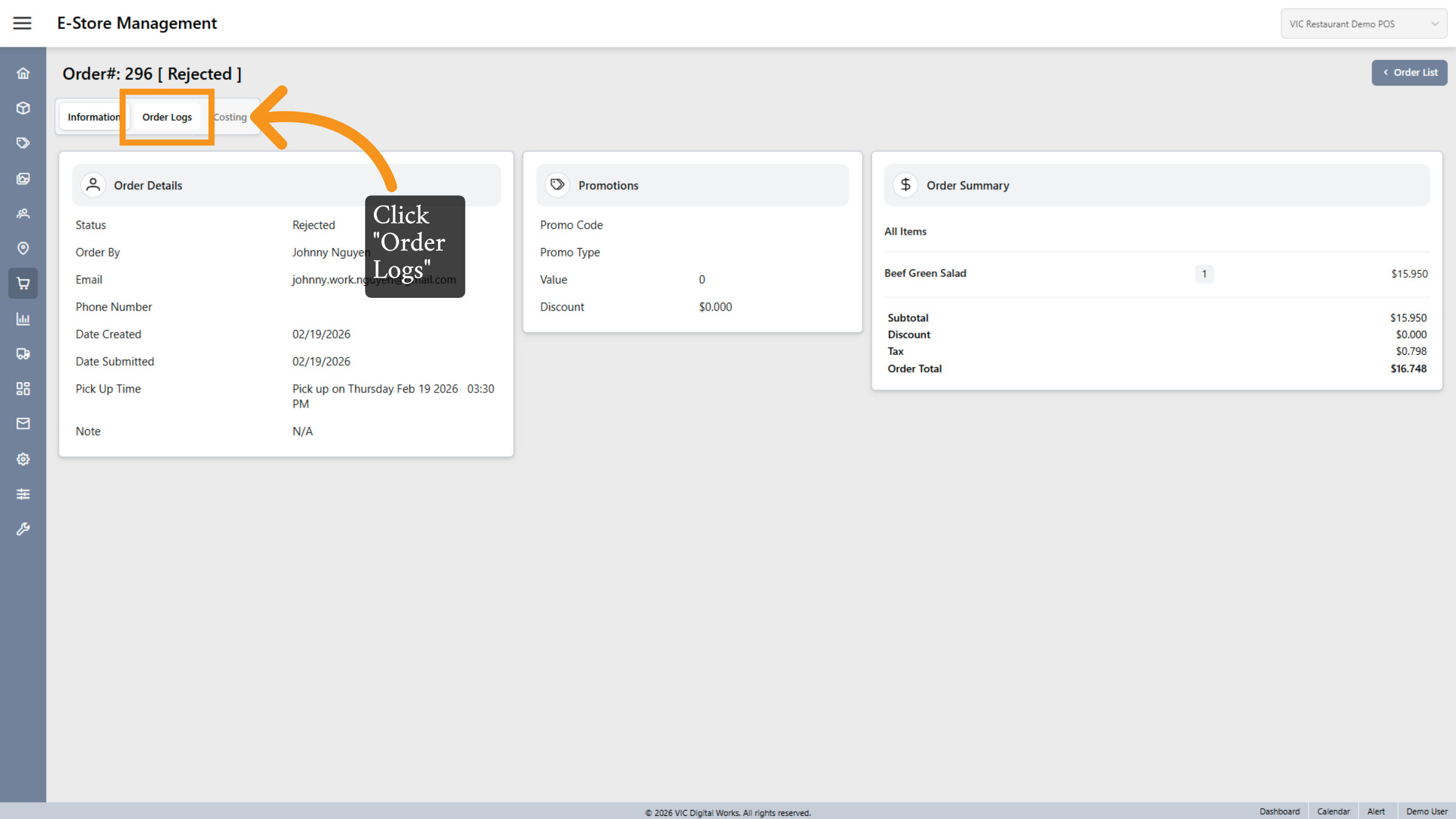Open the hamburger menu
Image resolution: width=1456 pixels, height=819 pixels.
tap(22, 23)
